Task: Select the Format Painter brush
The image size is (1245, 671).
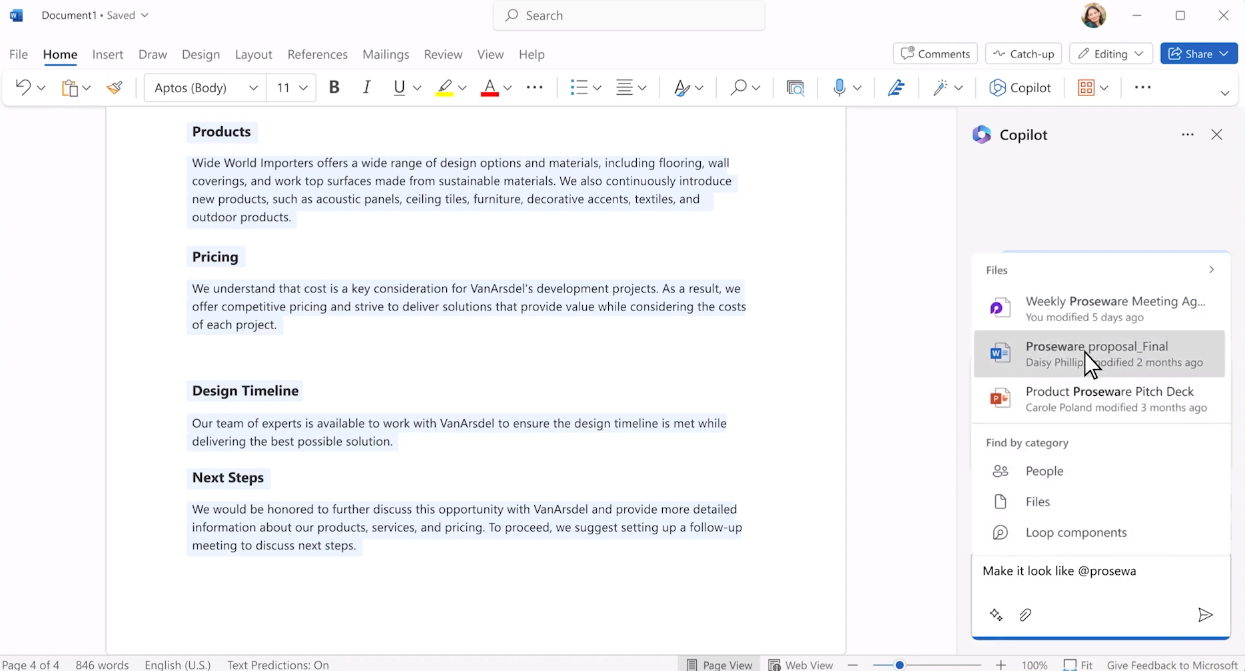Action: tap(115, 88)
